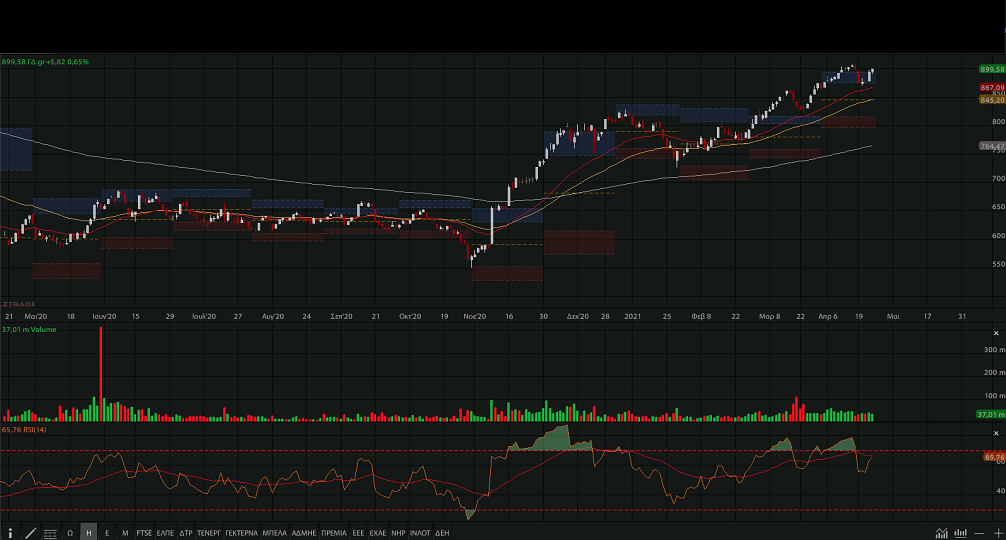This screenshot has height=540, width=1006.
Task: Click the 899,58 ΓΔ.gr price label
Action: 45,62
